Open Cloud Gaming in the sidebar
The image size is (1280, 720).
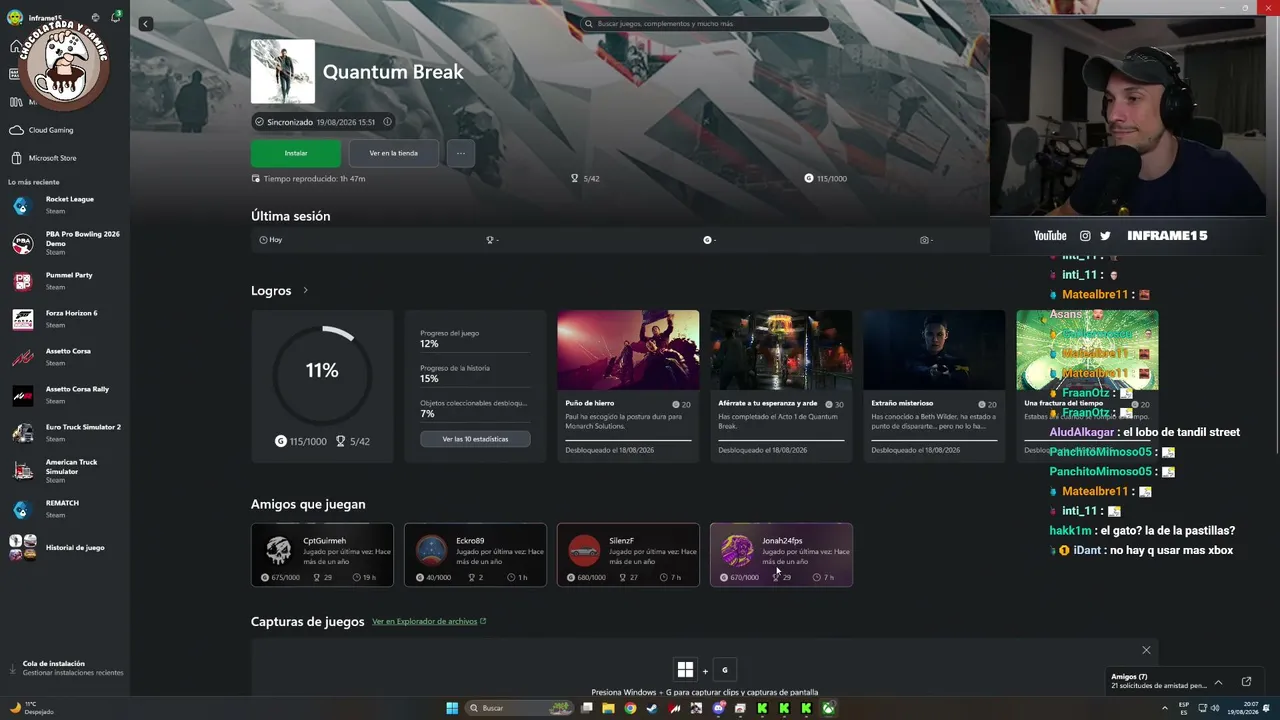coord(65,130)
